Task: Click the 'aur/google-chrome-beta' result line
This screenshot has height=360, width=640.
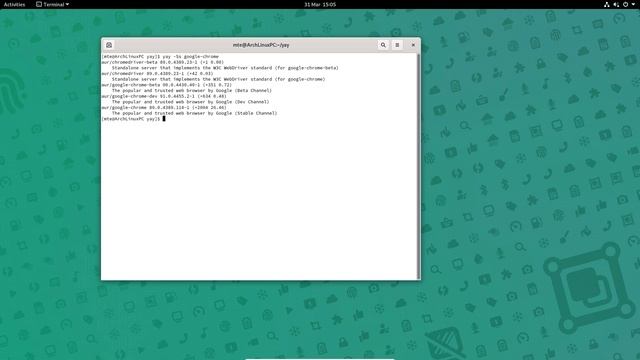Action: tap(167, 85)
